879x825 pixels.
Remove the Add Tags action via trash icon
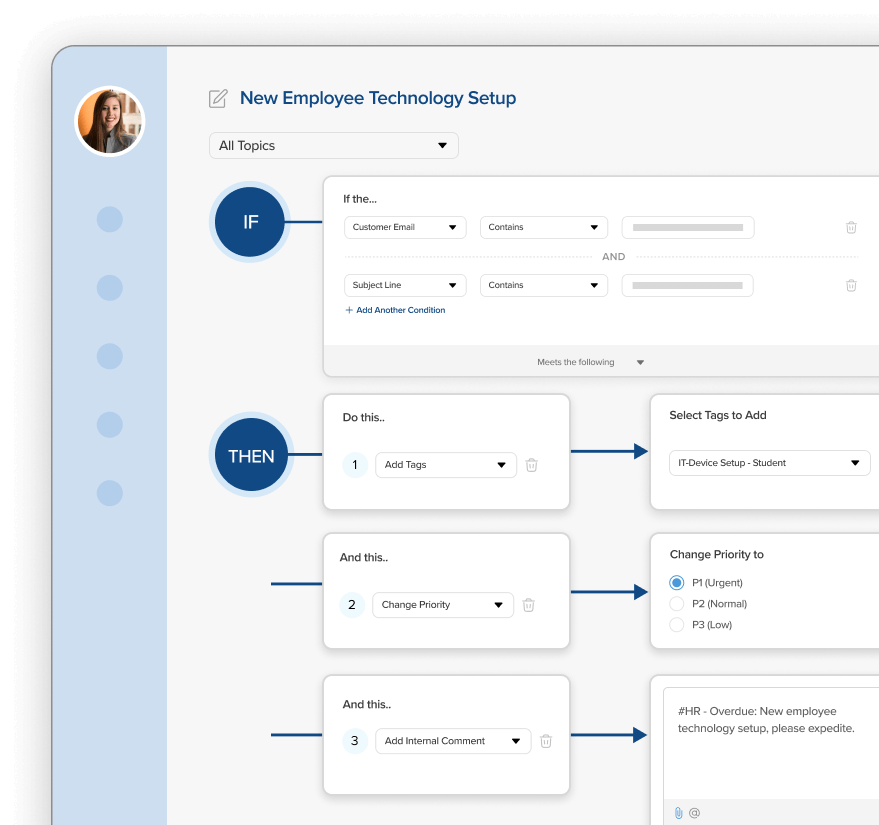tap(532, 465)
